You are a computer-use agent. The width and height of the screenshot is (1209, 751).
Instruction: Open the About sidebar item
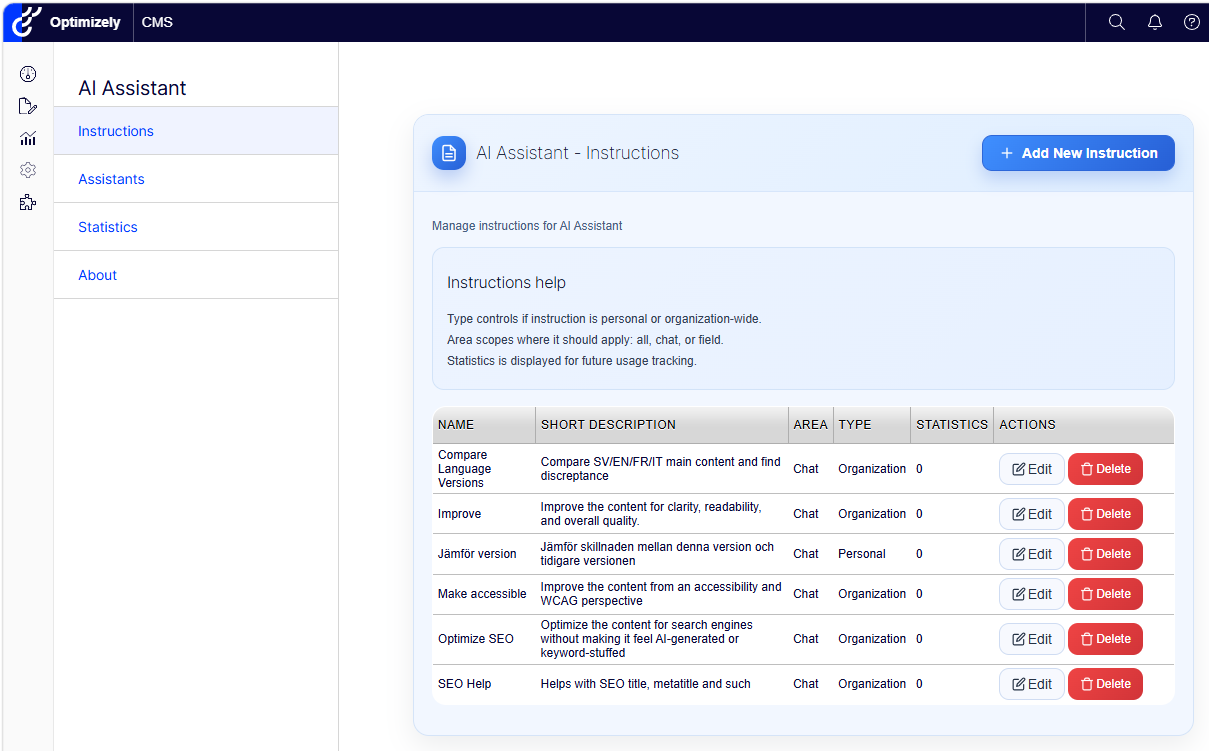[x=196, y=275]
